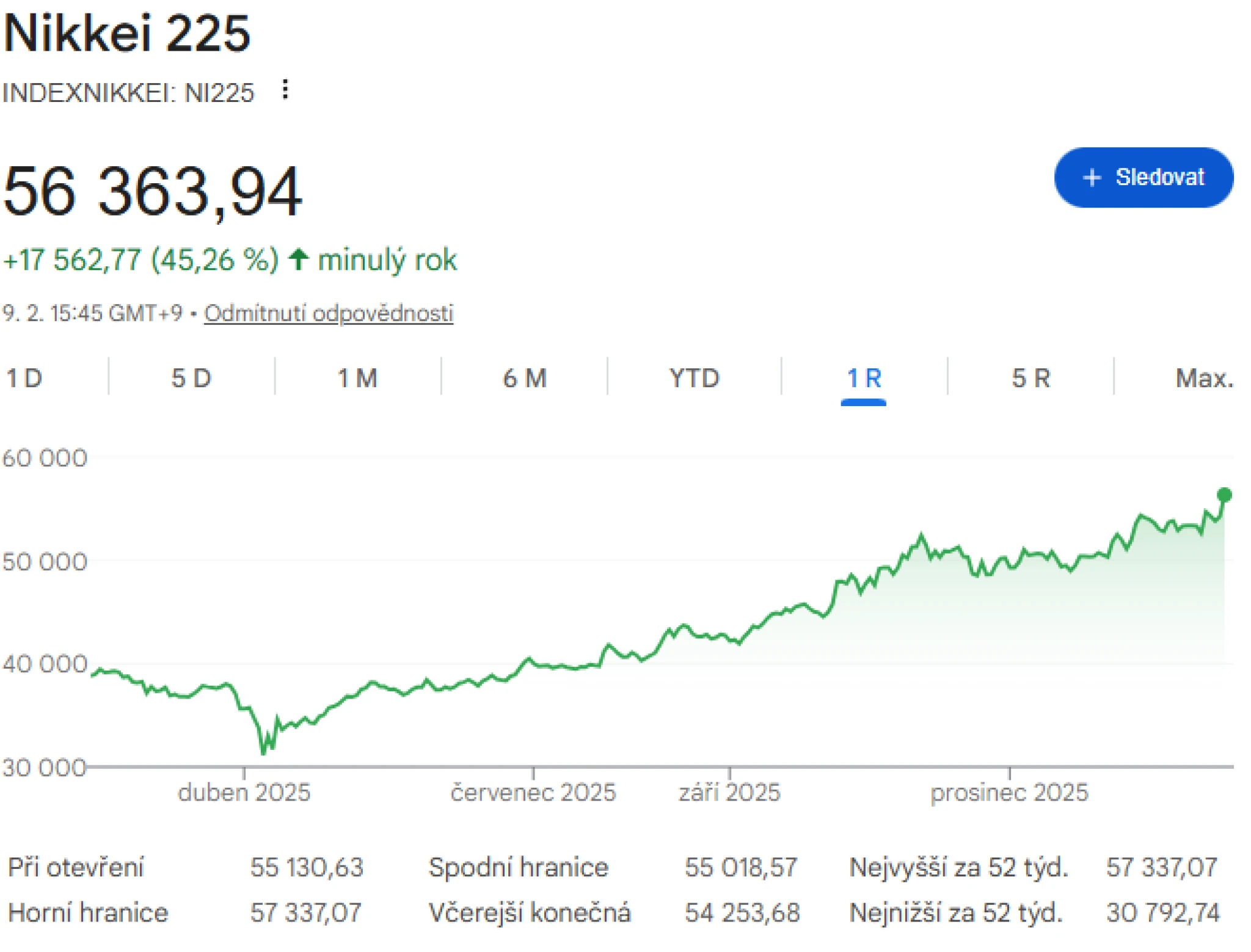Switch chart to YTD view

point(694,378)
